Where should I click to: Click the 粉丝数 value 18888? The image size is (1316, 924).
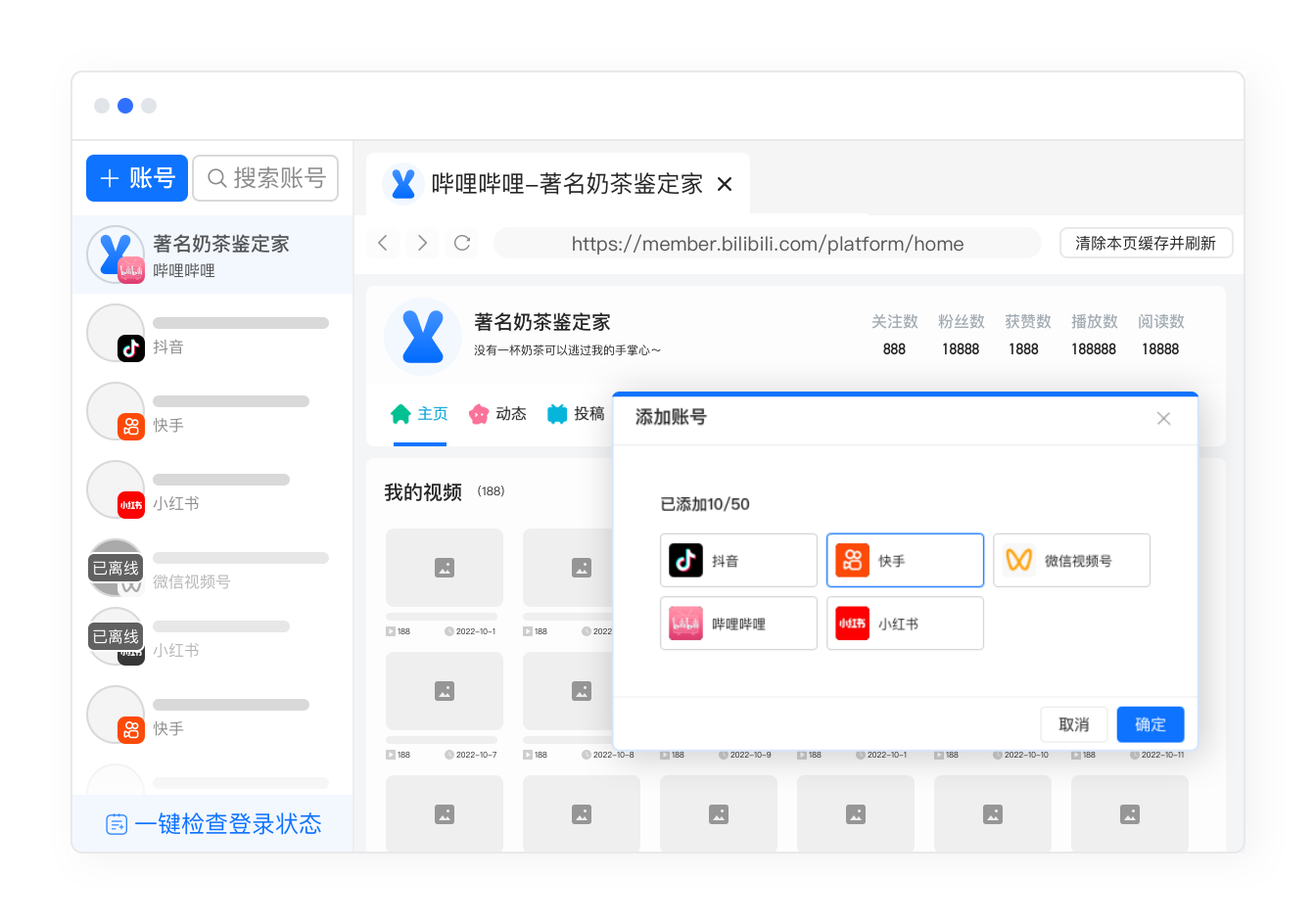click(x=961, y=349)
